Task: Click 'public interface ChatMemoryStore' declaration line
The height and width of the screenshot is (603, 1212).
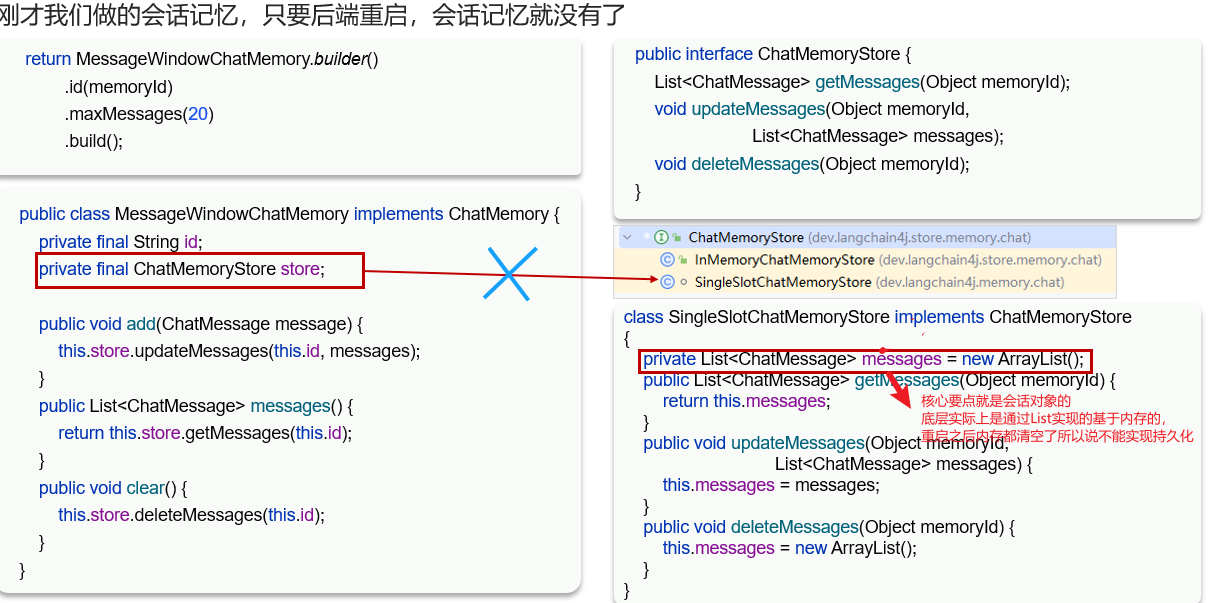Action: [773, 55]
